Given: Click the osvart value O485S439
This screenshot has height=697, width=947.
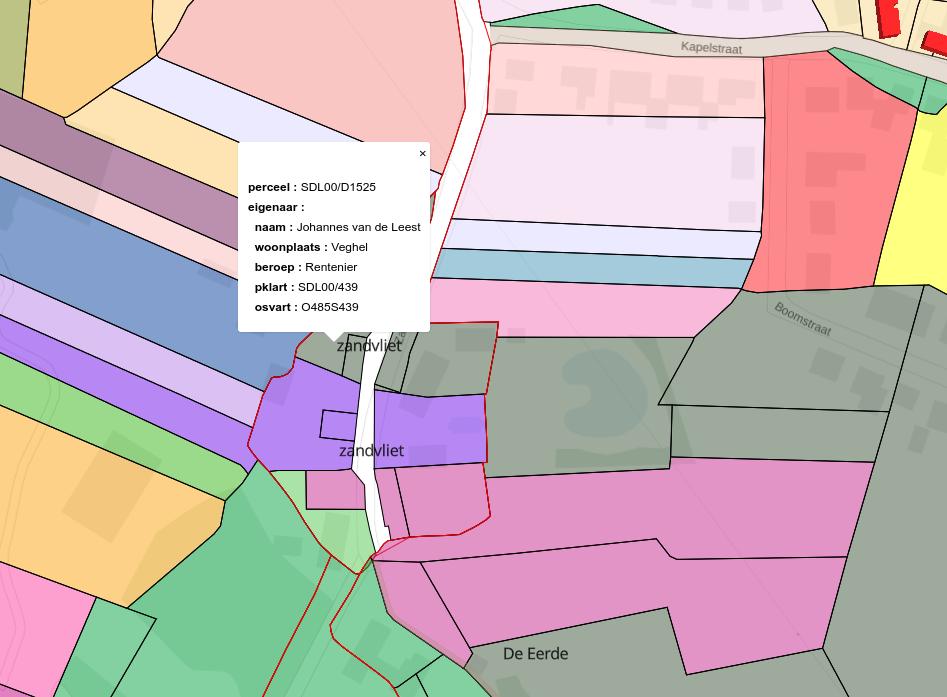Looking at the screenshot, I should coord(329,307).
